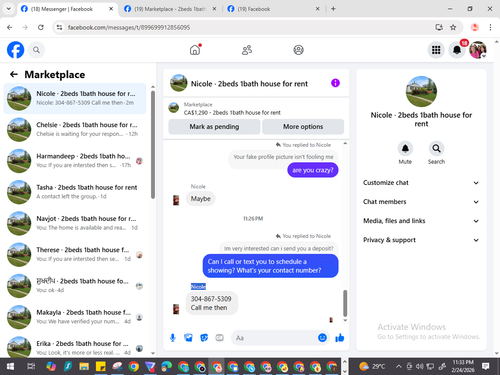Open Erika conversation
The image size is (500, 375).
pyautogui.click(x=75, y=347)
